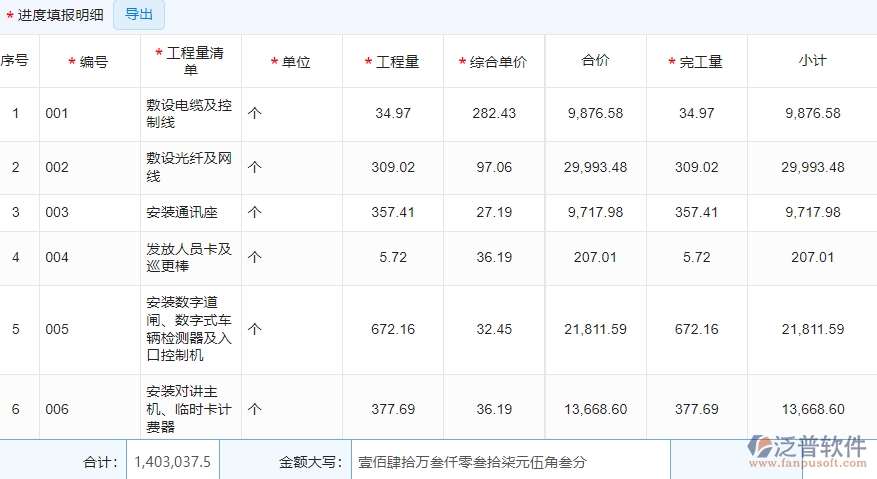877x479 pixels.
Task: Click the 合价 column header
Action: tap(595, 60)
